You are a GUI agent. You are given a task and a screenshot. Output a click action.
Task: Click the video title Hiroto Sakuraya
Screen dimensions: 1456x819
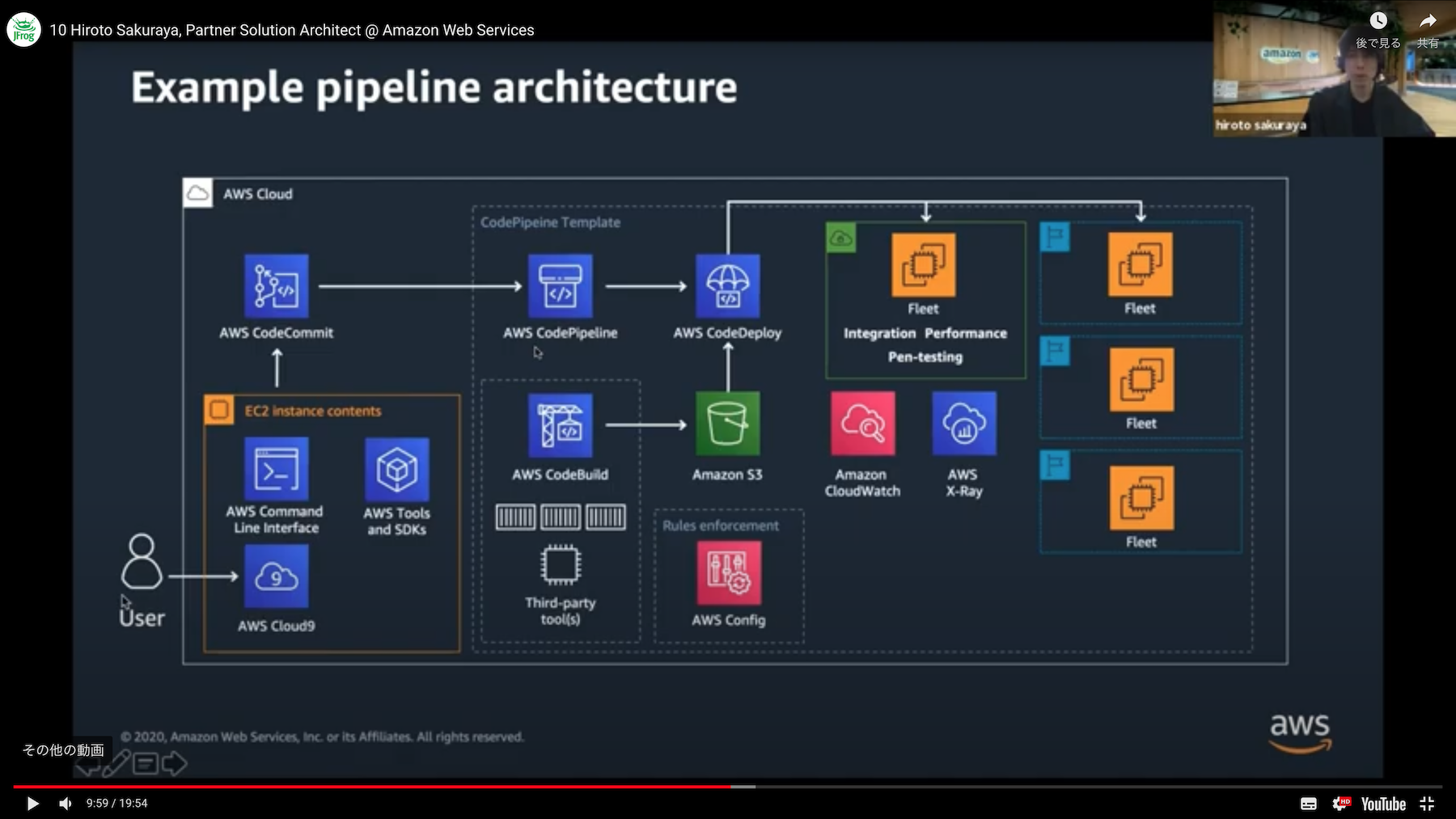[x=291, y=30]
